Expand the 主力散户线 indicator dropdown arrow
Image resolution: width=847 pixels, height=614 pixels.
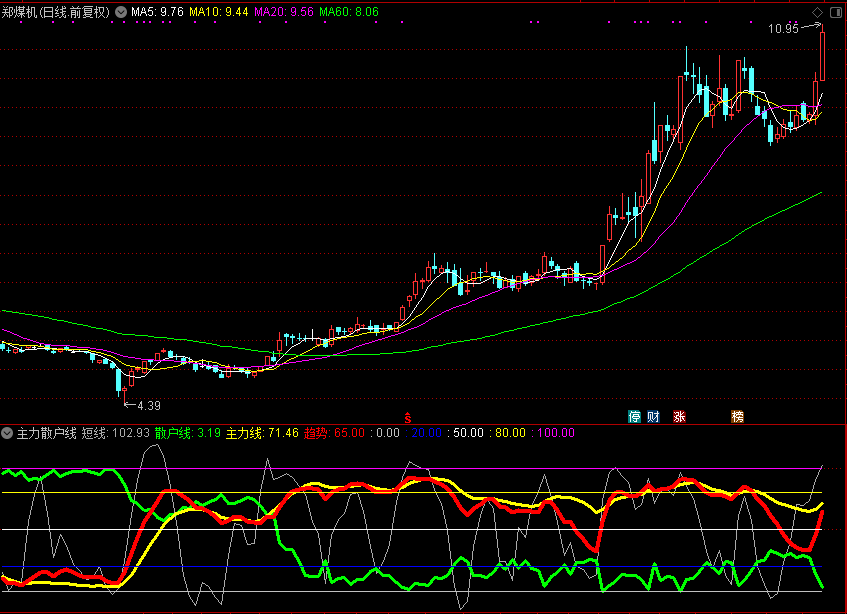tap(8, 433)
